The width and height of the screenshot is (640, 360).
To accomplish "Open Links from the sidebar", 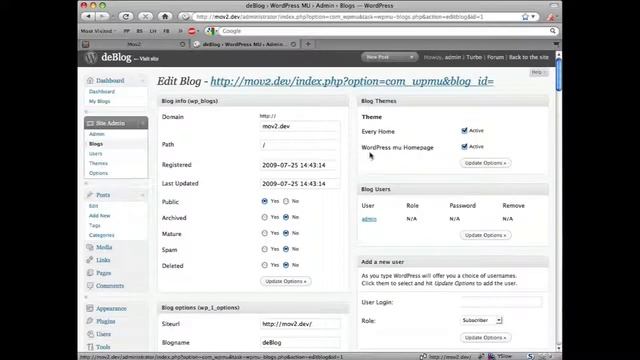I will click(103, 260).
